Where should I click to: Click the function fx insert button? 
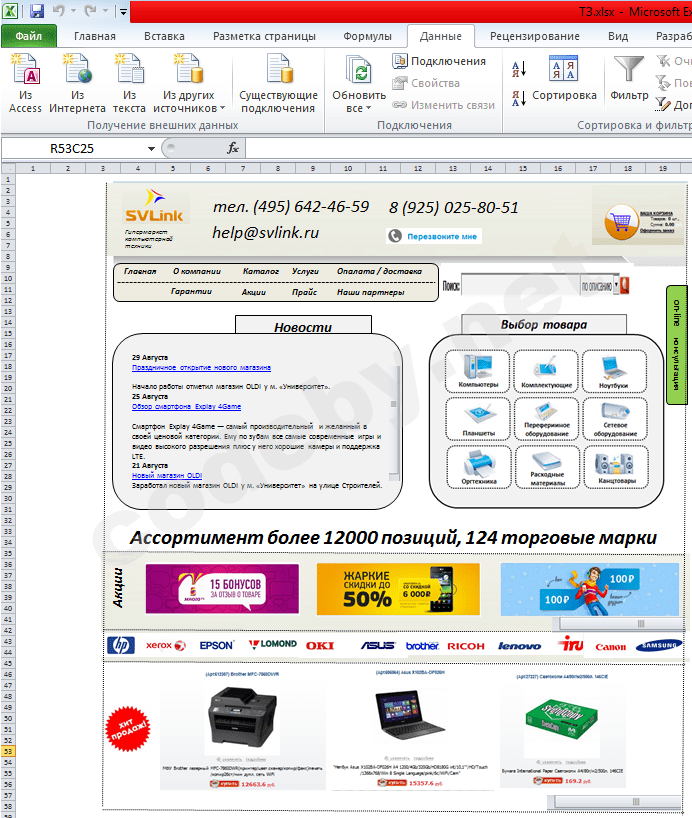(x=233, y=148)
